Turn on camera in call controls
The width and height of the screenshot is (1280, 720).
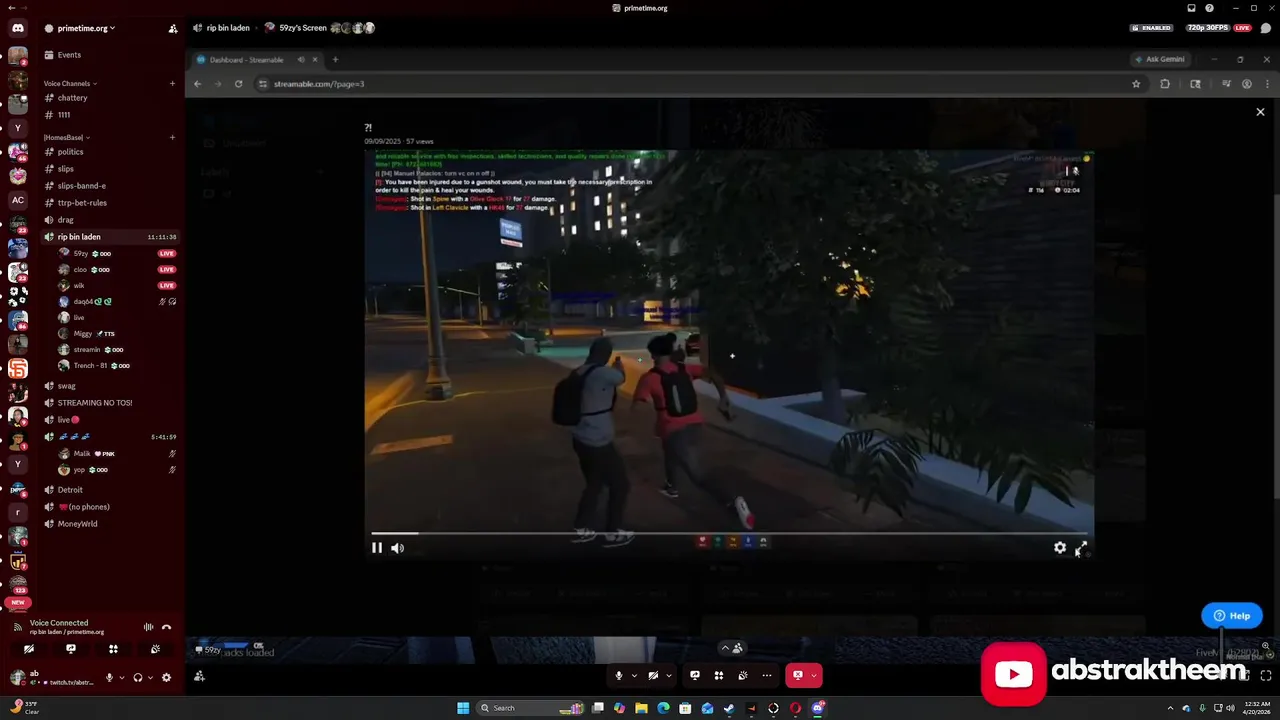pyautogui.click(x=653, y=676)
